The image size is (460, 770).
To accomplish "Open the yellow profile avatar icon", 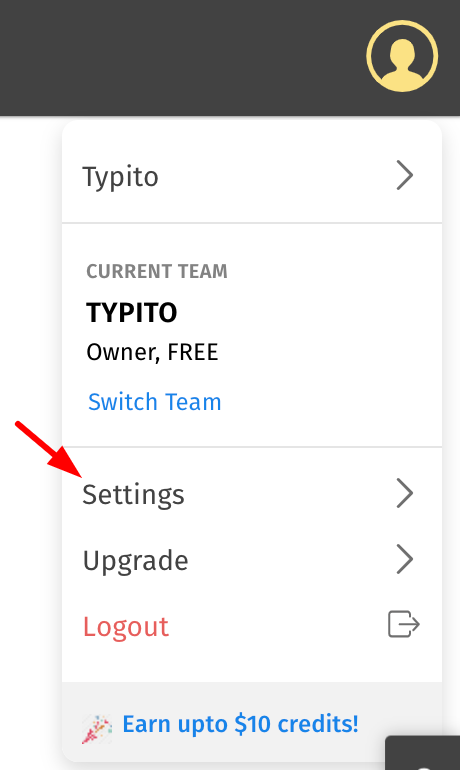I will (402, 56).
